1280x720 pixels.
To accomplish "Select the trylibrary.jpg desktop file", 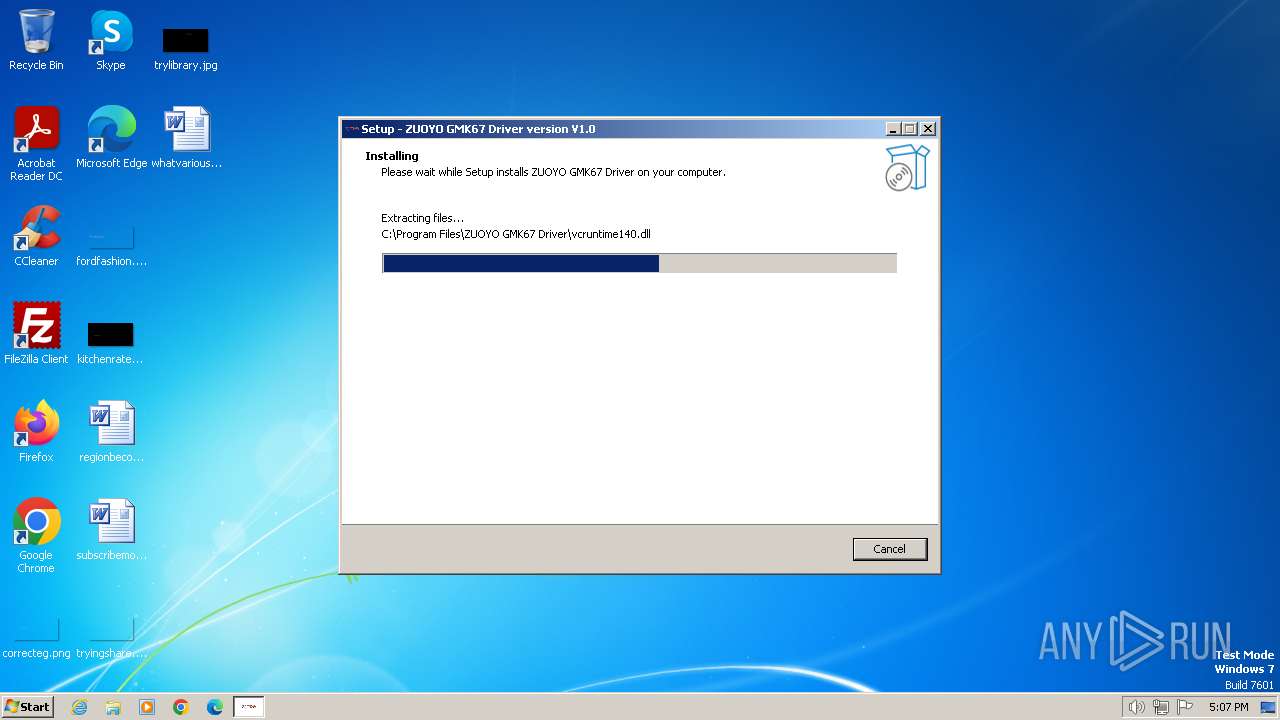I will click(x=186, y=48).
